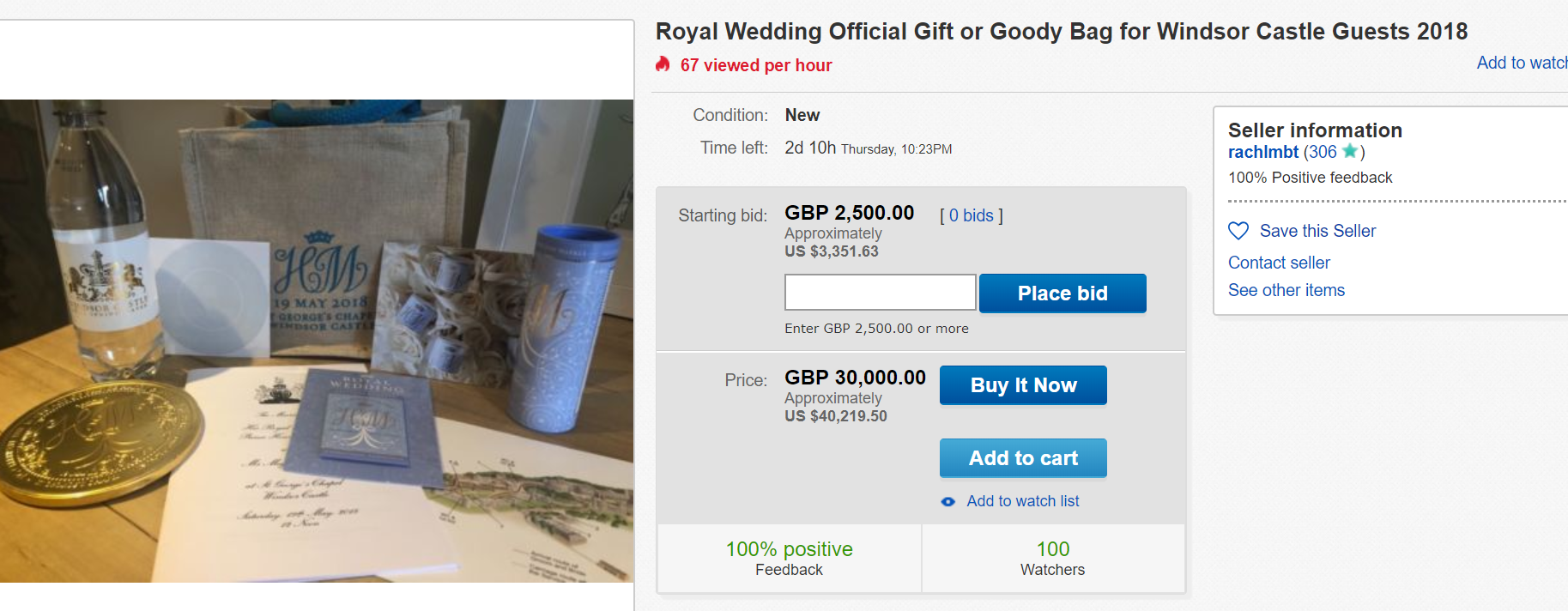Click the flame icon beside viewed per hour
This screenshot has height=611, width=1568.
(x=663, y=64)
